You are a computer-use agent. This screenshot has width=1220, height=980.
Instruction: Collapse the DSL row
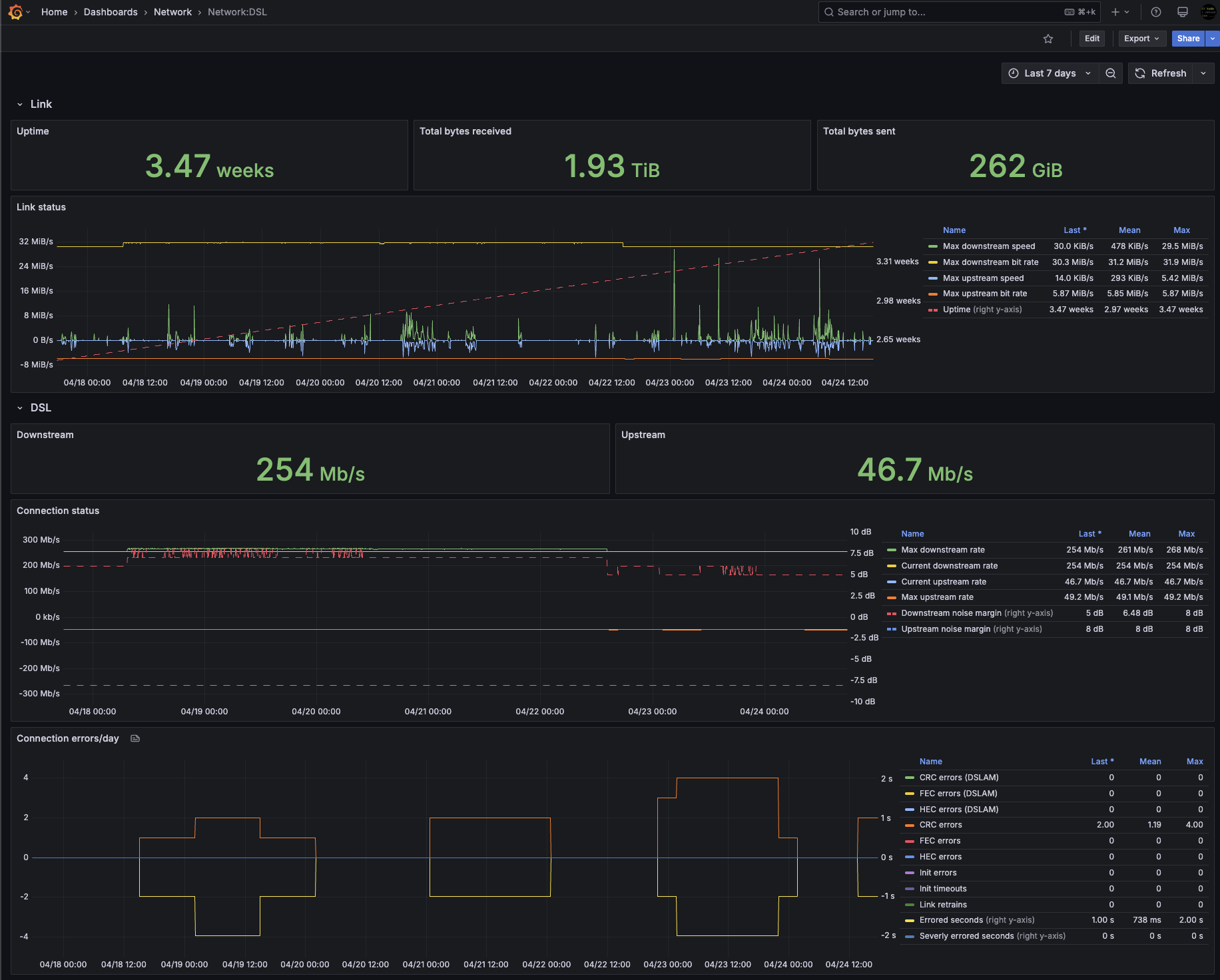click(x=34, y=407)
